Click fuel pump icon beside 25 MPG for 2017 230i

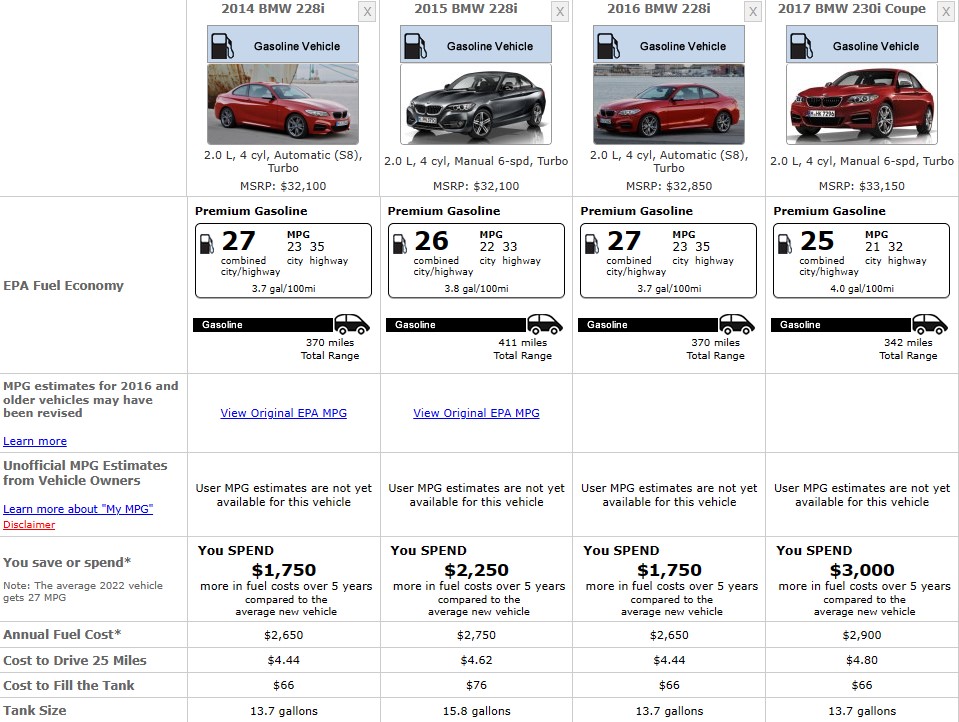[785, 244]
